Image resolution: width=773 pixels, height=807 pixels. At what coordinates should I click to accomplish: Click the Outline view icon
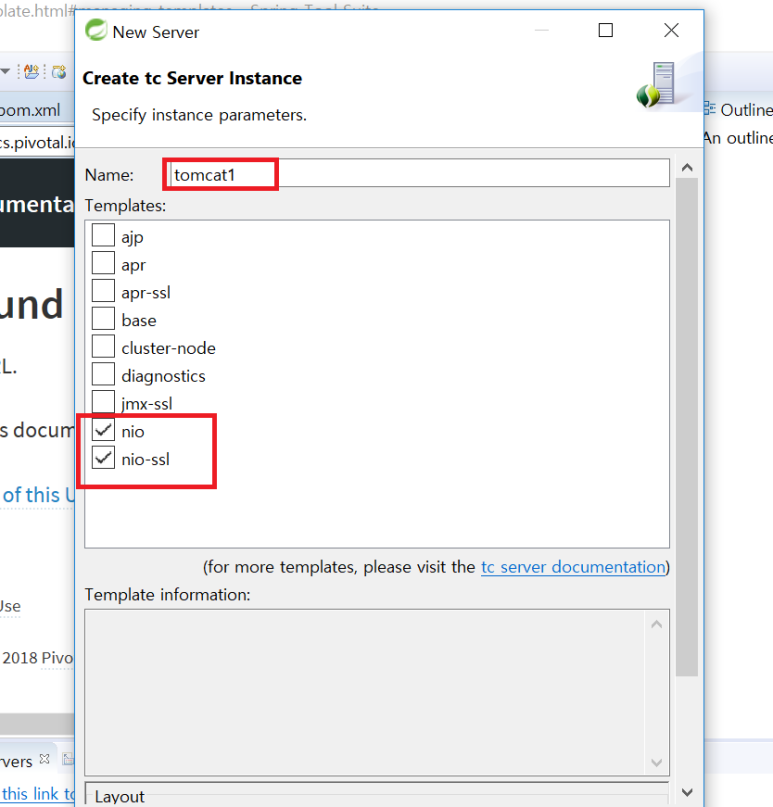(710, 109)
